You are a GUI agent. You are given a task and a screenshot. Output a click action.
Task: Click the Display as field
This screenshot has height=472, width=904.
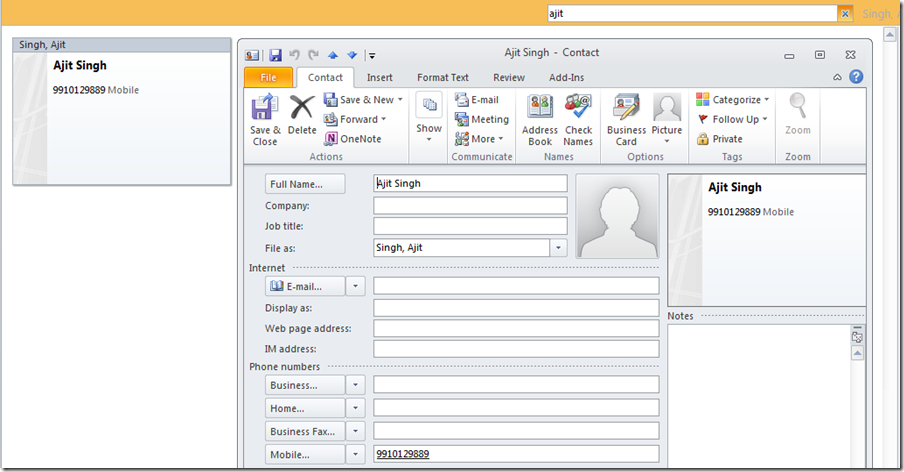516,308
